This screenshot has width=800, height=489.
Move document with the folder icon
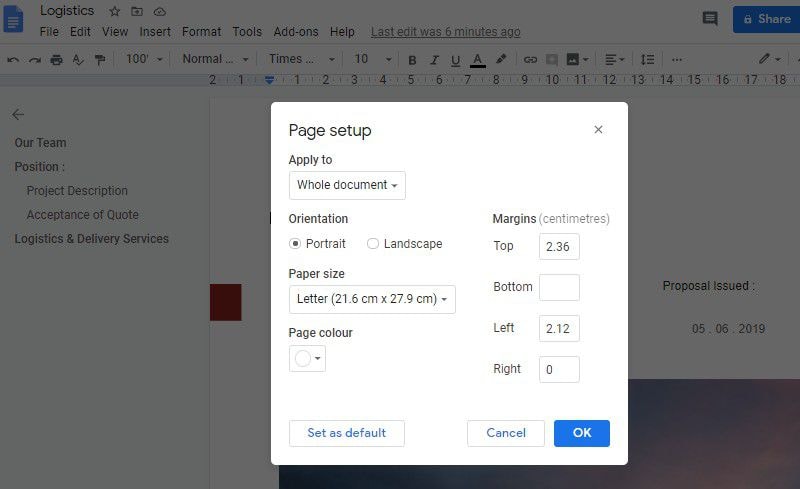point(137,11)
